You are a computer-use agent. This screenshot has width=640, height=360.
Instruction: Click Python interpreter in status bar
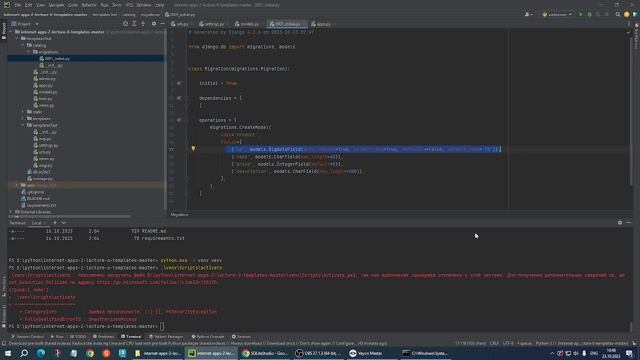(x=582, y=344)
